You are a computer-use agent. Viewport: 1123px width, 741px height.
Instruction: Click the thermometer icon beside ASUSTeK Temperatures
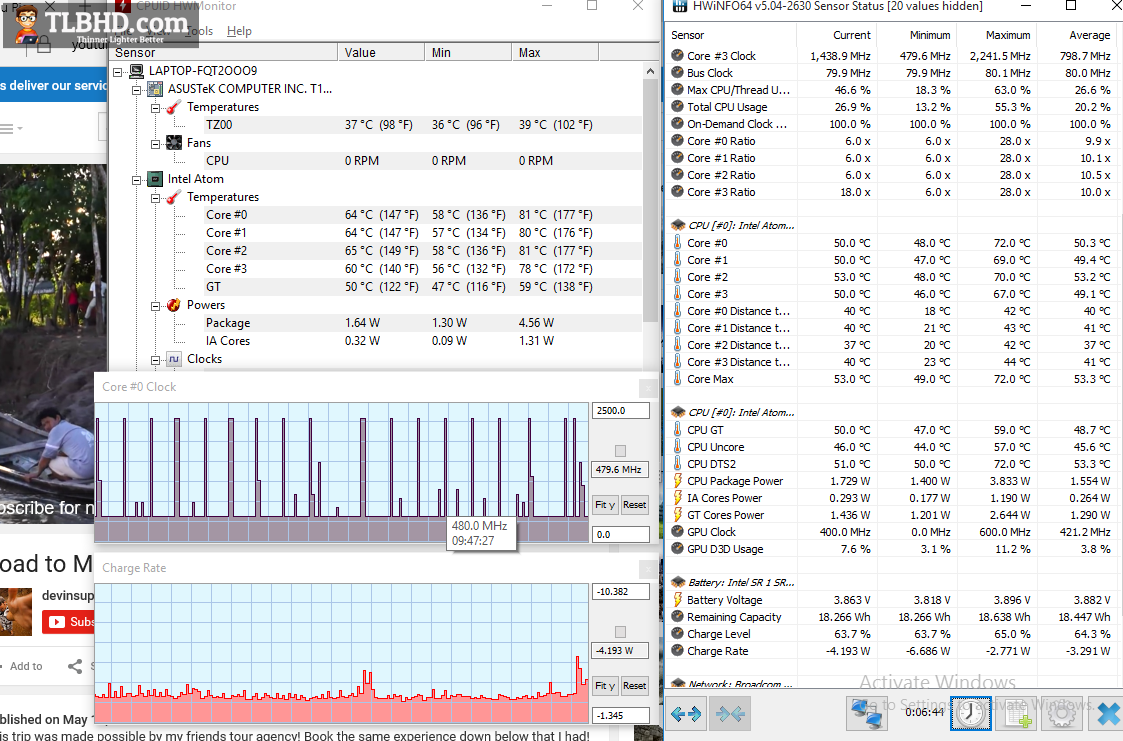pos(174,107)
